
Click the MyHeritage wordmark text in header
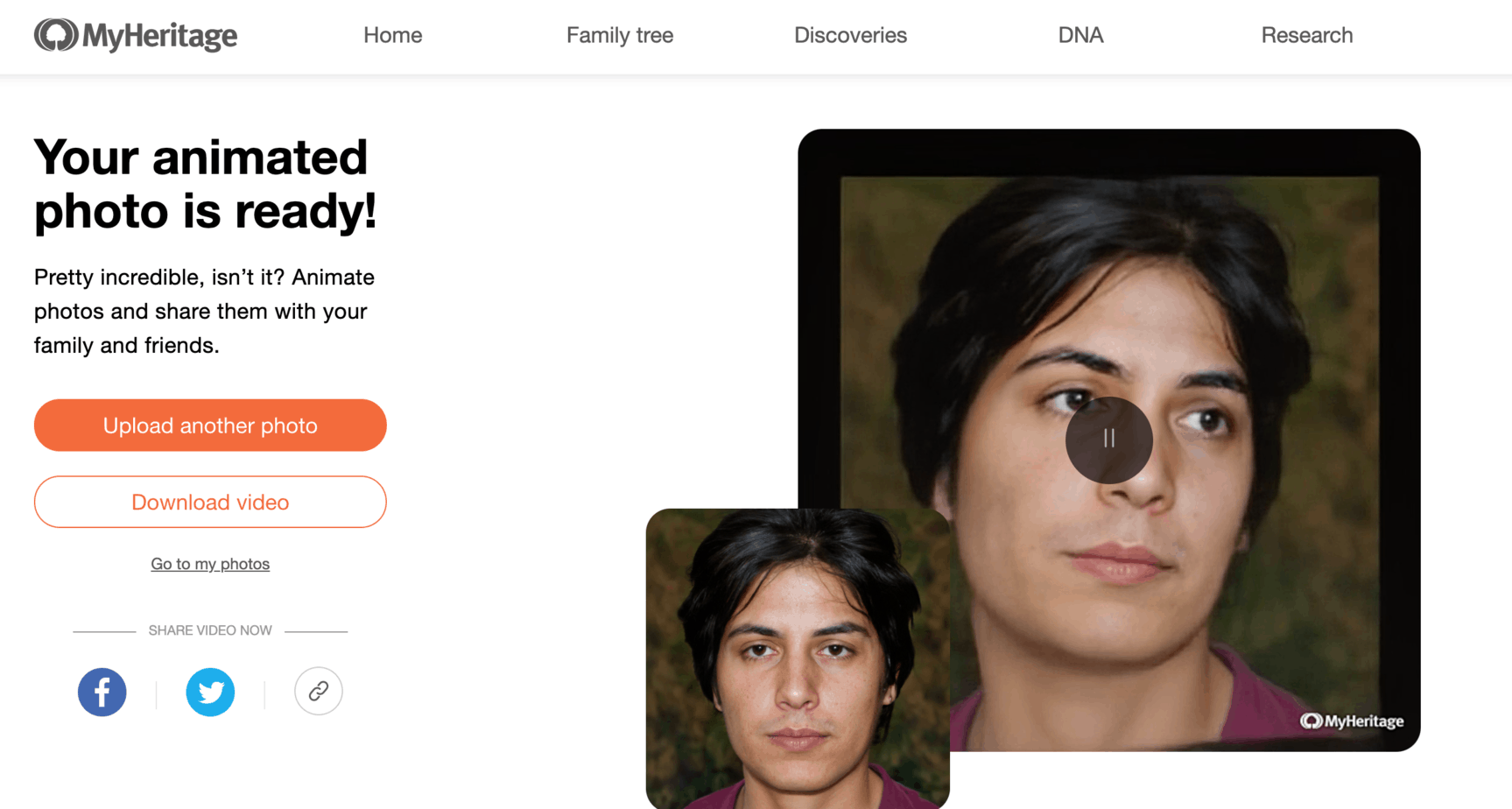160,36
